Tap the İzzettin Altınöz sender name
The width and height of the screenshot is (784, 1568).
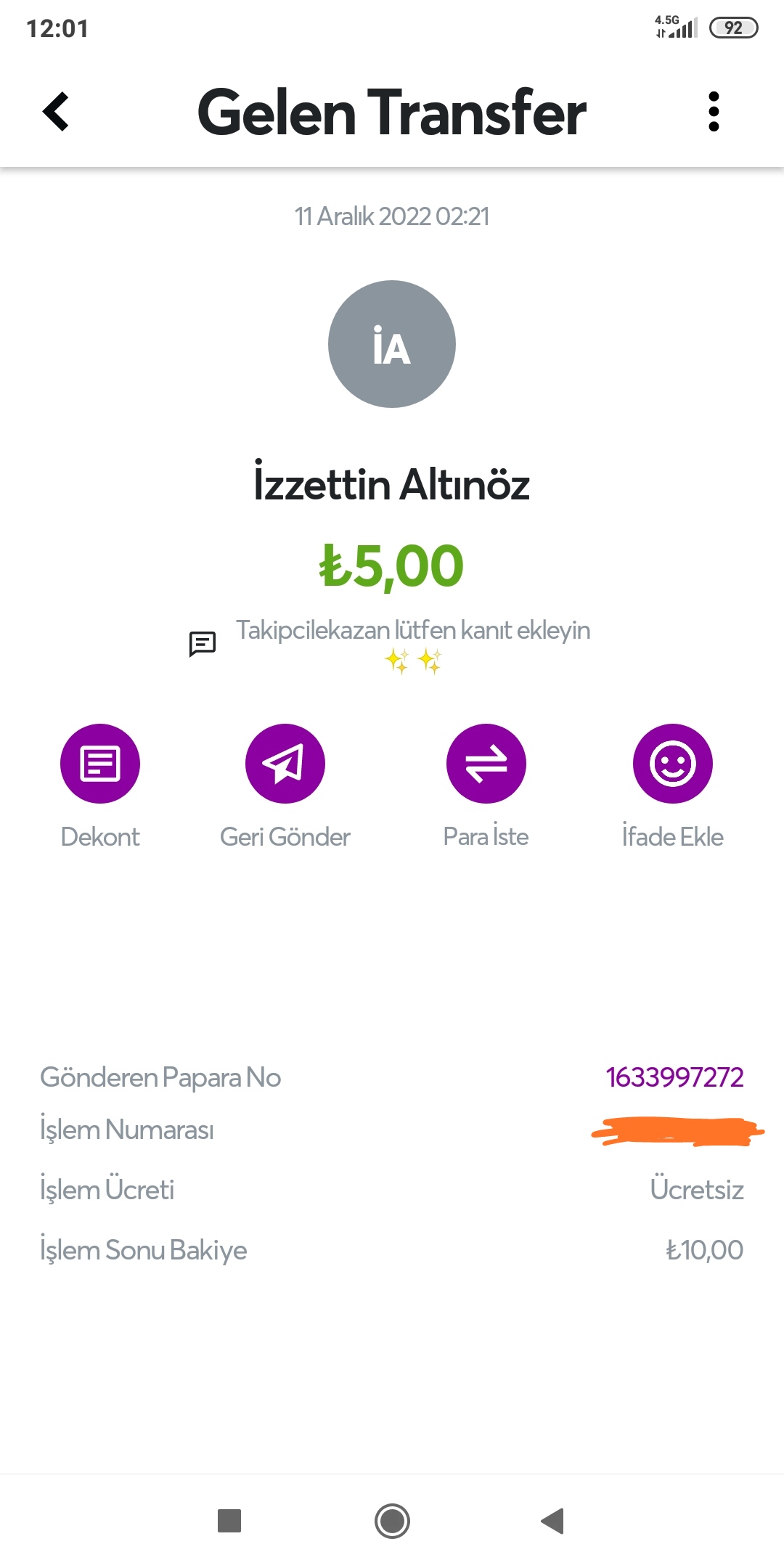[x=392, y=485]
